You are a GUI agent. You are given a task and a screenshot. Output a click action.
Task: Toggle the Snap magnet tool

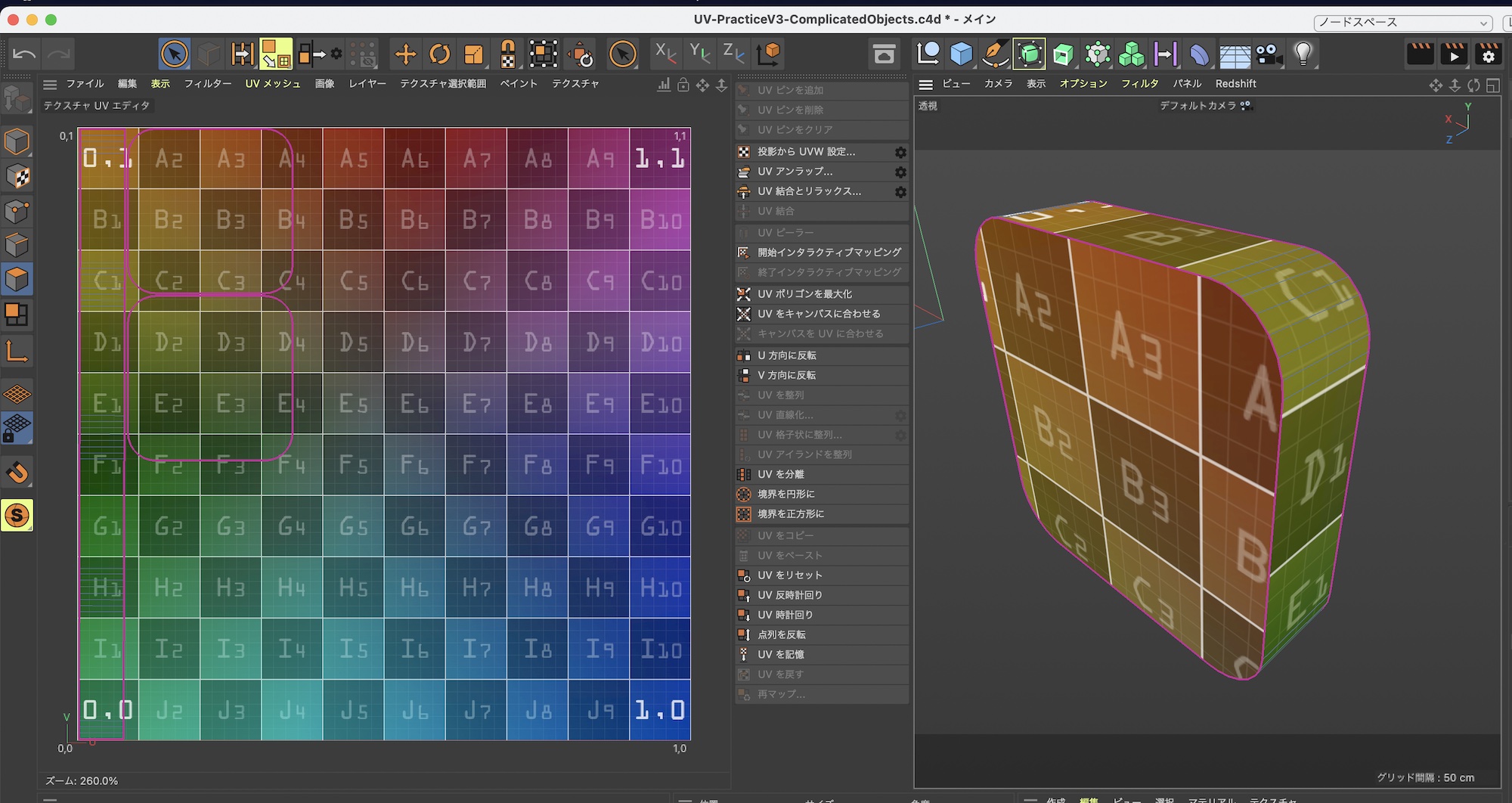[x=17, y=473]
